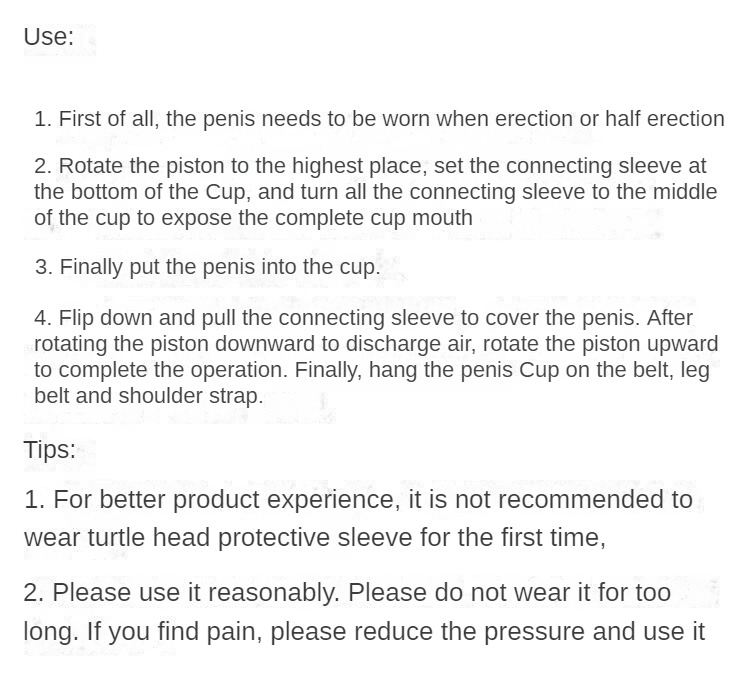Click the "Use:" heading
The height and width of the screenshot is (676, 750).
(x=49, y=37)
